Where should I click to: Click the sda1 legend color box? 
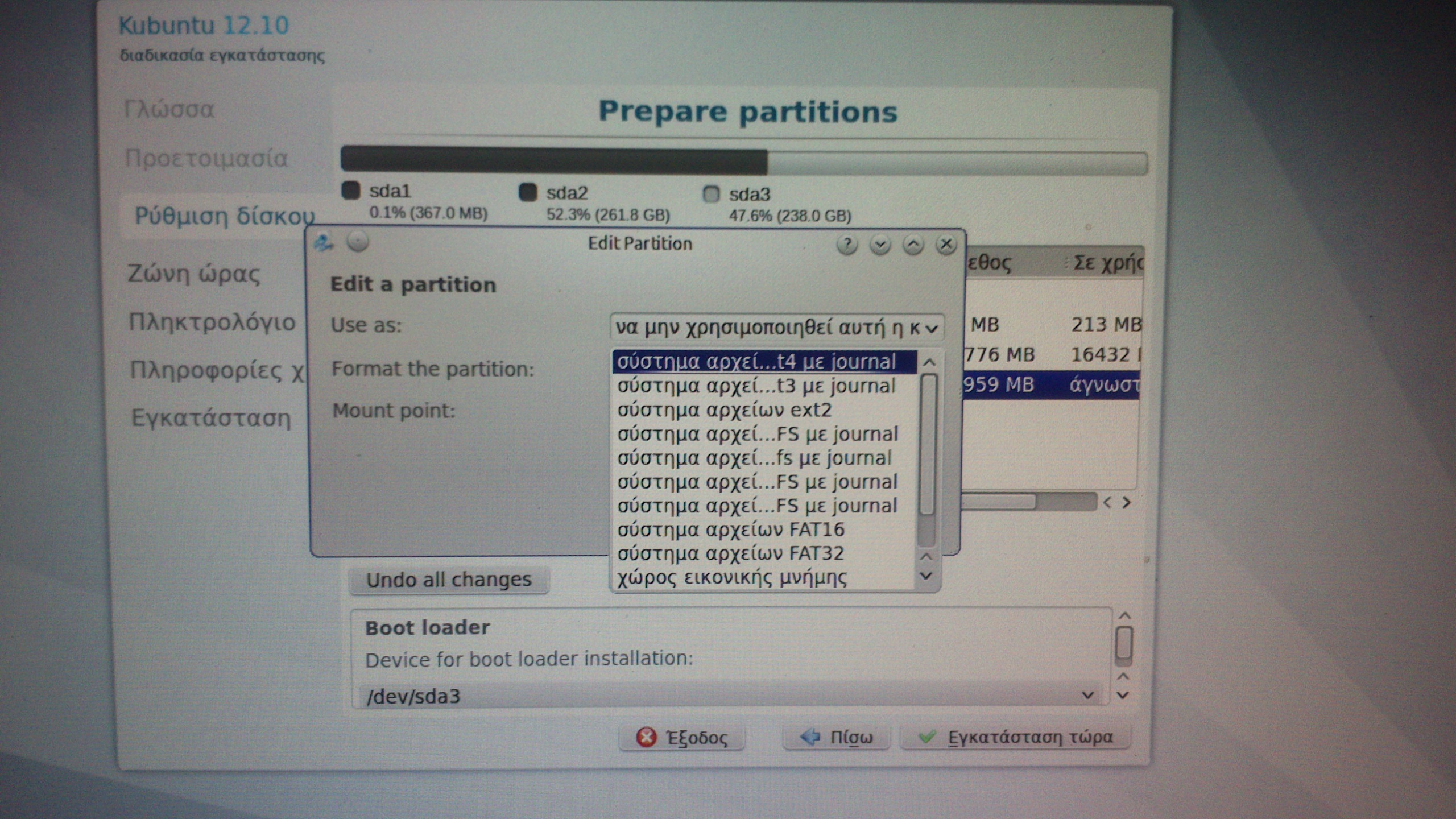click(x=351, y=191)
